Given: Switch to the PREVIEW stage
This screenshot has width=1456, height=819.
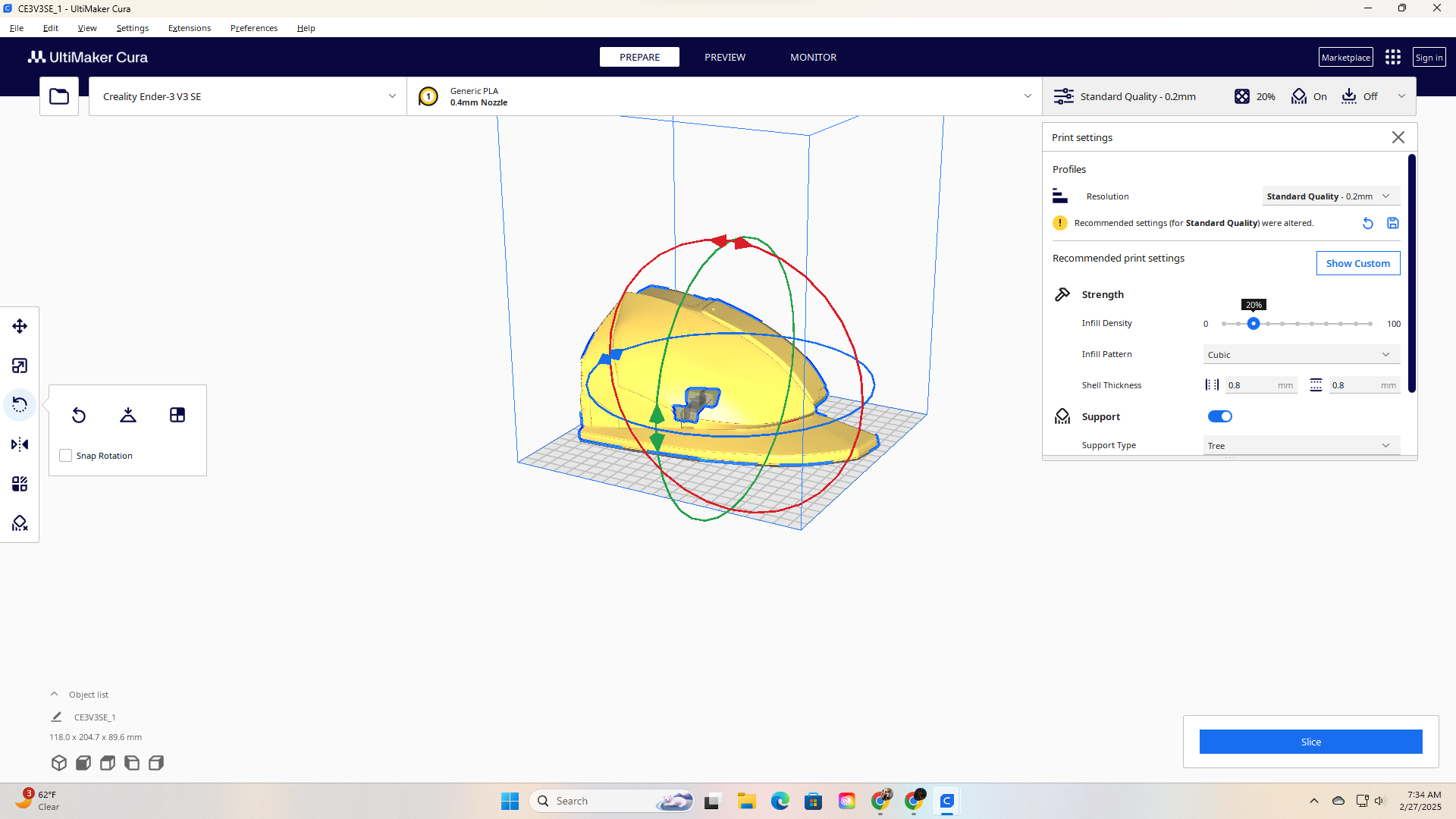Looking at the screenshot, I should click(x=725, y=57).
